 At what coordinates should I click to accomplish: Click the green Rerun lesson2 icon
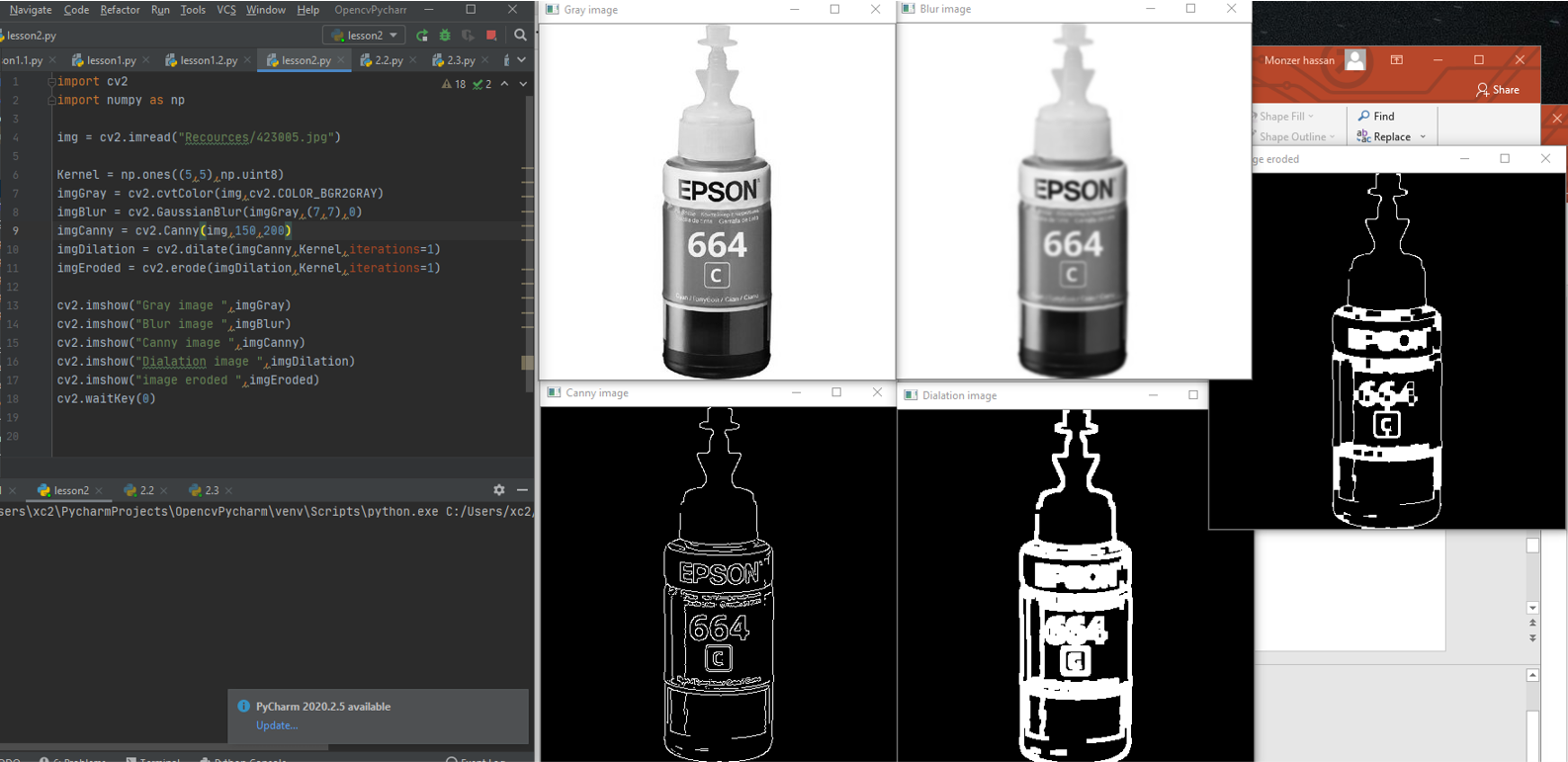[x=422, y=36]
